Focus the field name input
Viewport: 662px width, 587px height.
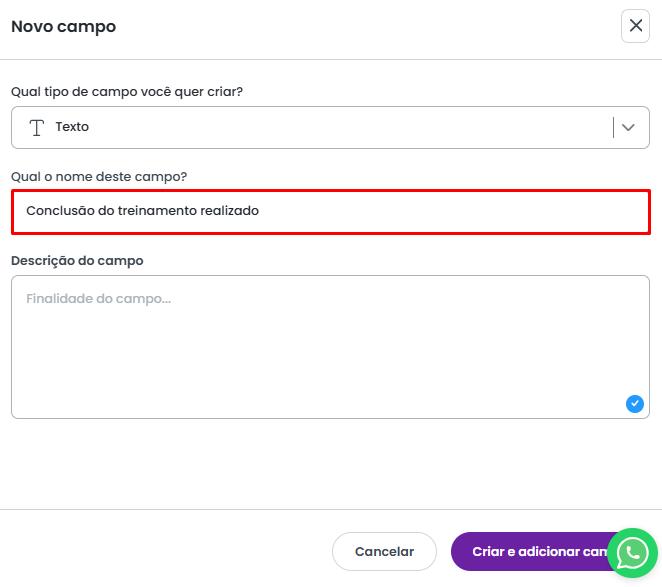[400, 211]
